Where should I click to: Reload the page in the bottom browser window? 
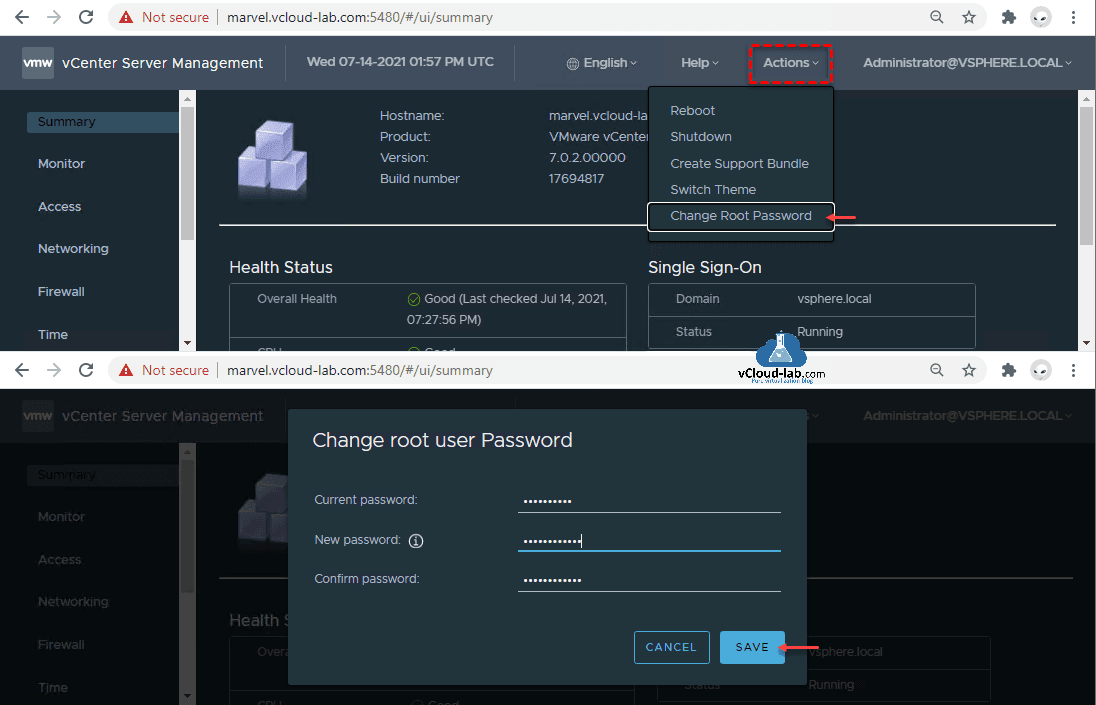tap(86, 370)
